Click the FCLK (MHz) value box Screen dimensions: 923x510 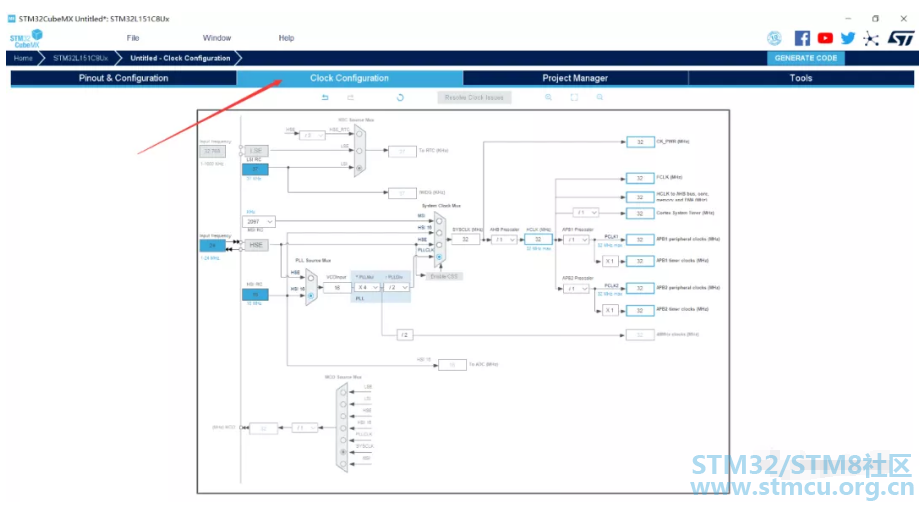[x=640, y=178]
